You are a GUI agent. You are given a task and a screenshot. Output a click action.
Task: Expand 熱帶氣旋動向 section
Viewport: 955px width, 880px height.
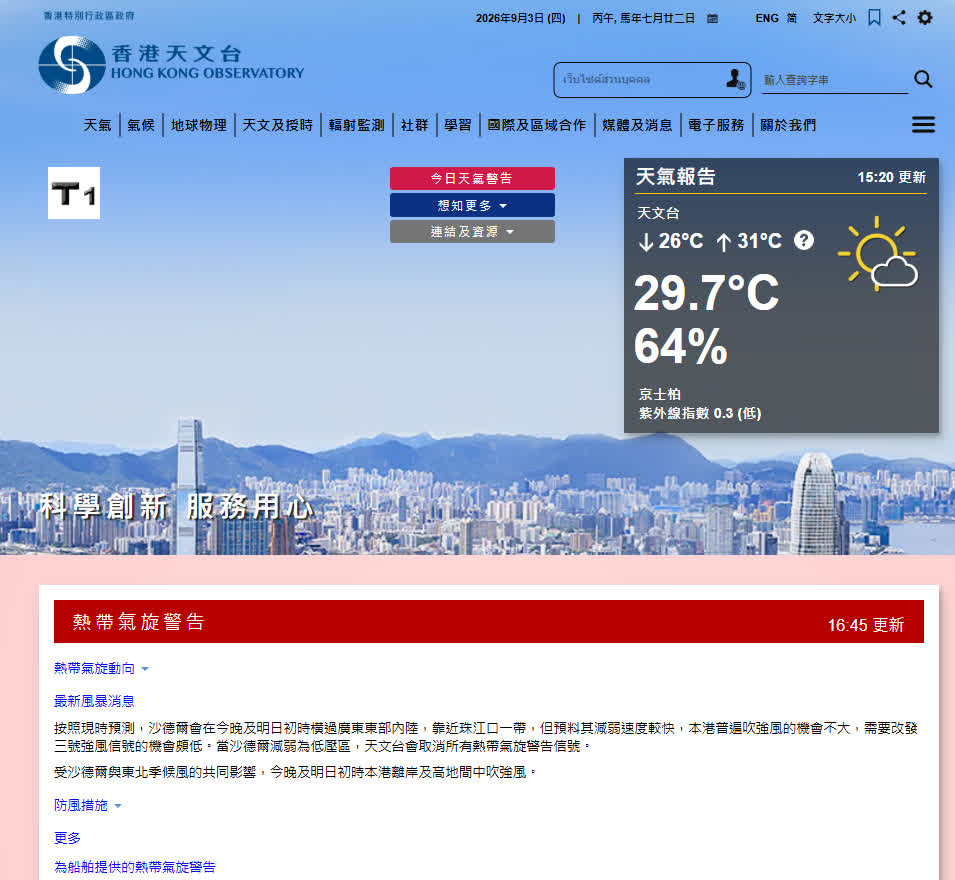[101, 668]
